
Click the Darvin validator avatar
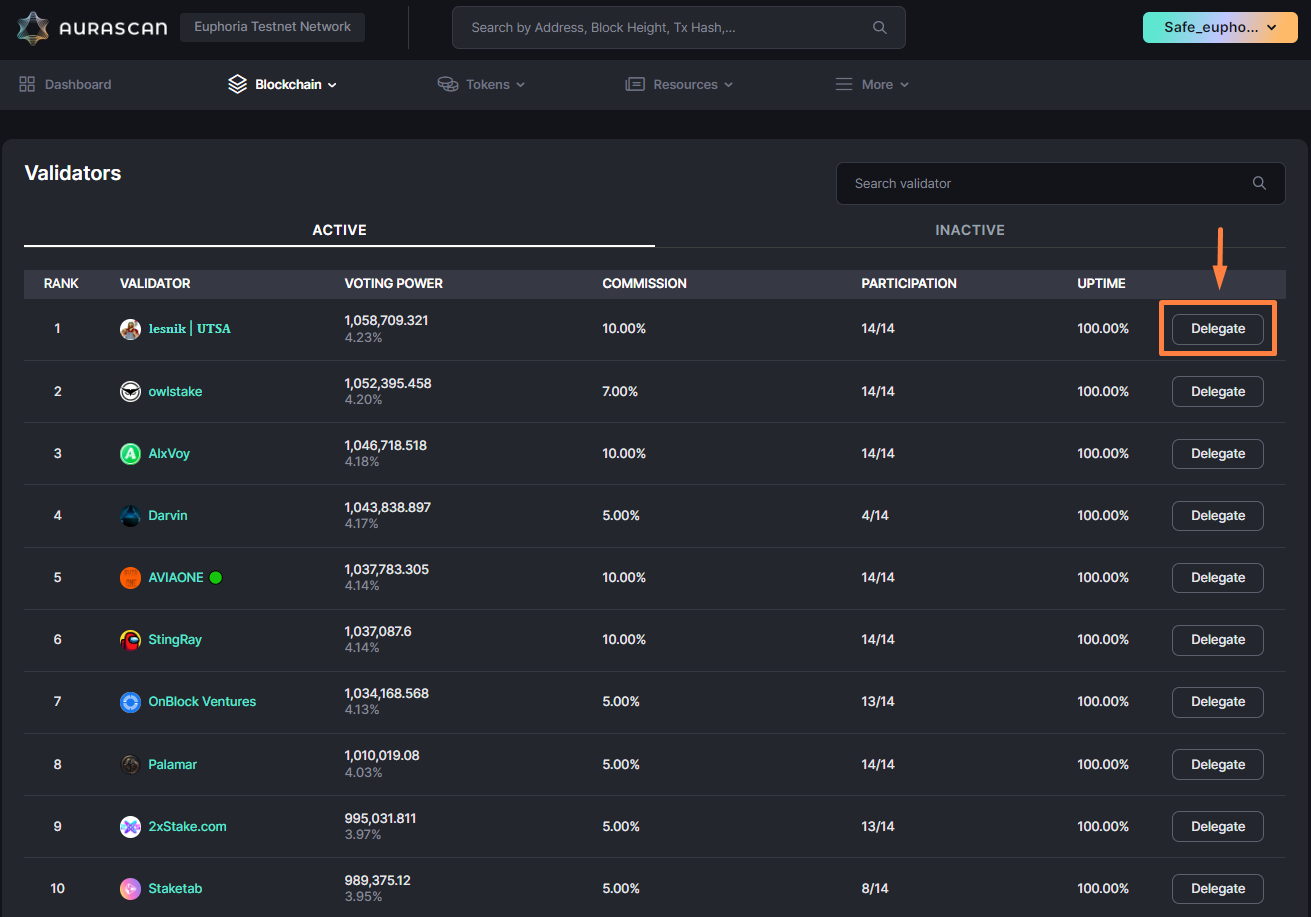click(x=130, y=516)
